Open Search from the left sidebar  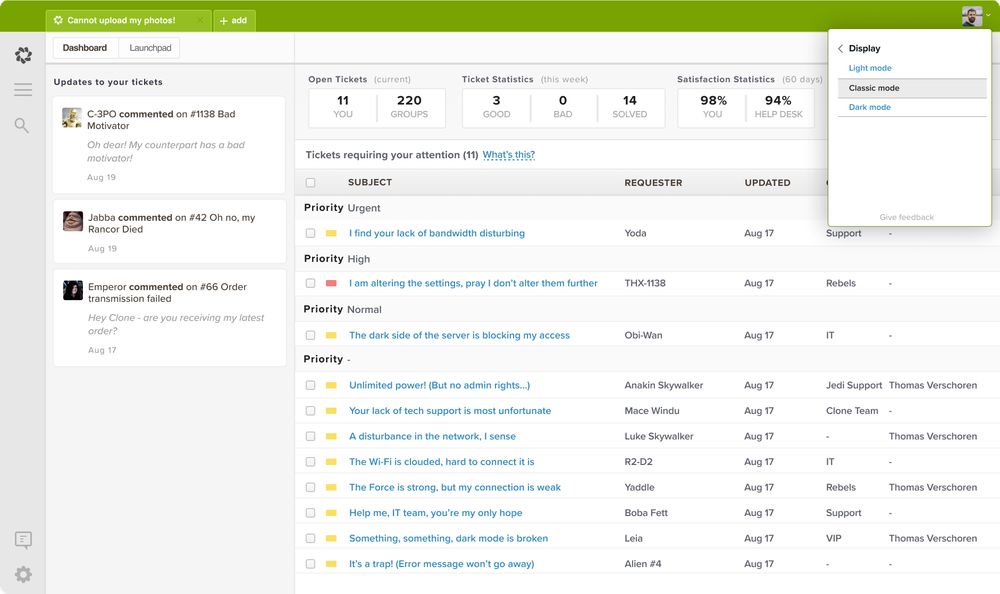[23, 125]
